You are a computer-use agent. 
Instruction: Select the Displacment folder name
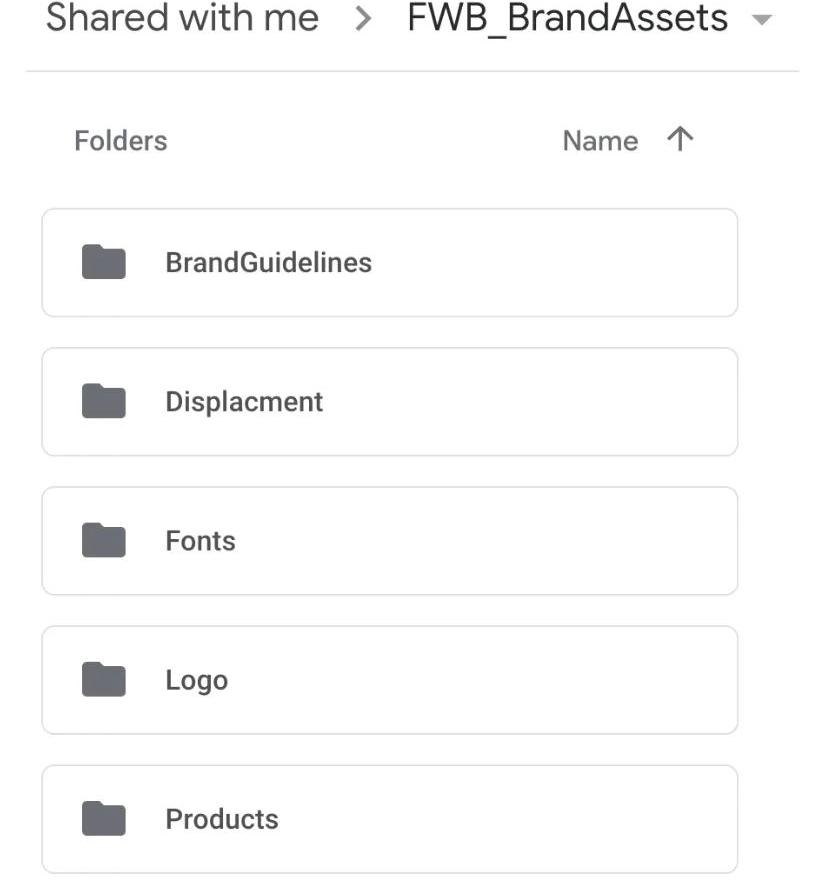[x=244, y=401]
